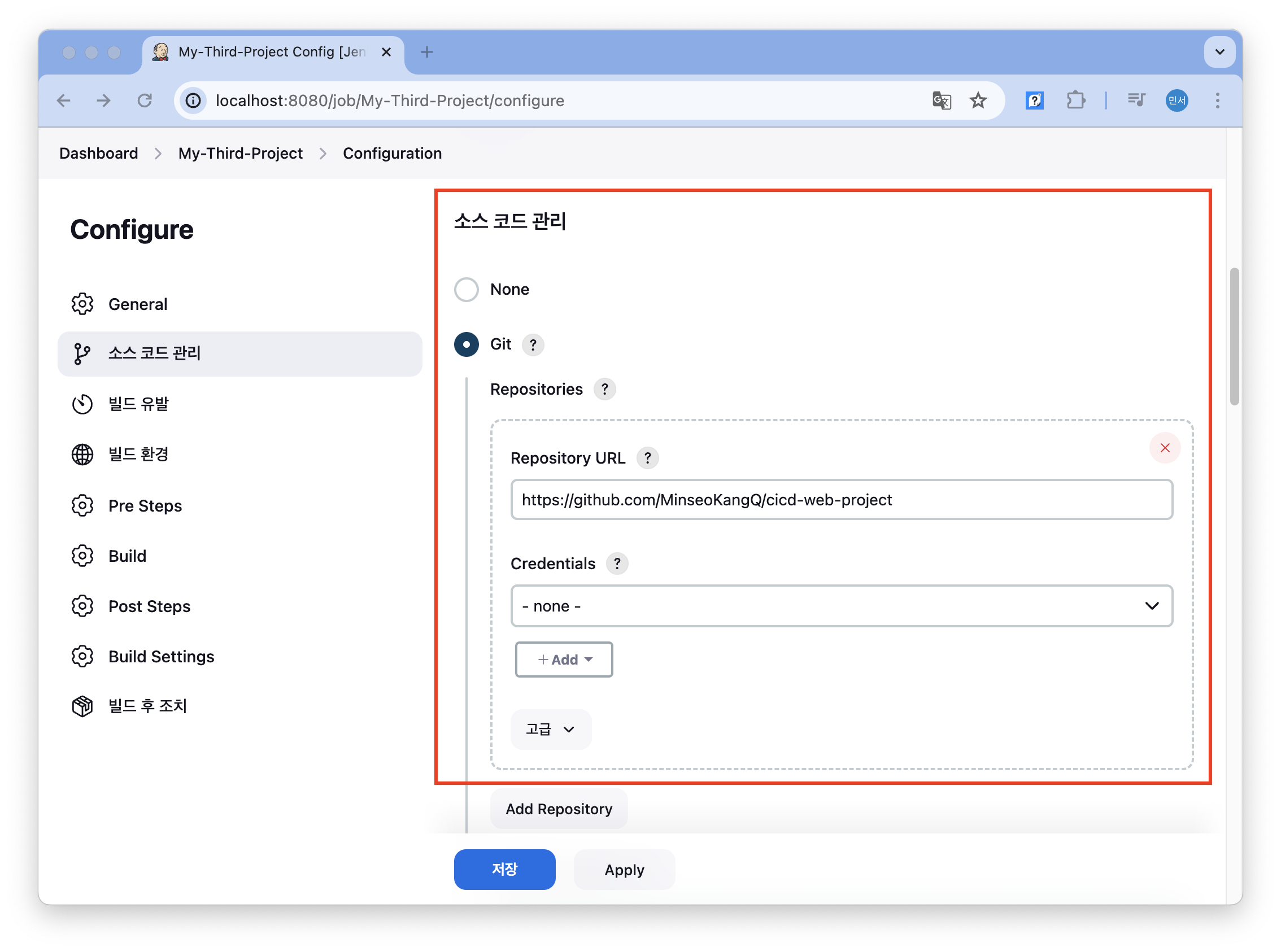Click the Git help question-mark icon
The height and width of the screenshot is (952, 1281).
pyautogui.click(x=533, y=344)
